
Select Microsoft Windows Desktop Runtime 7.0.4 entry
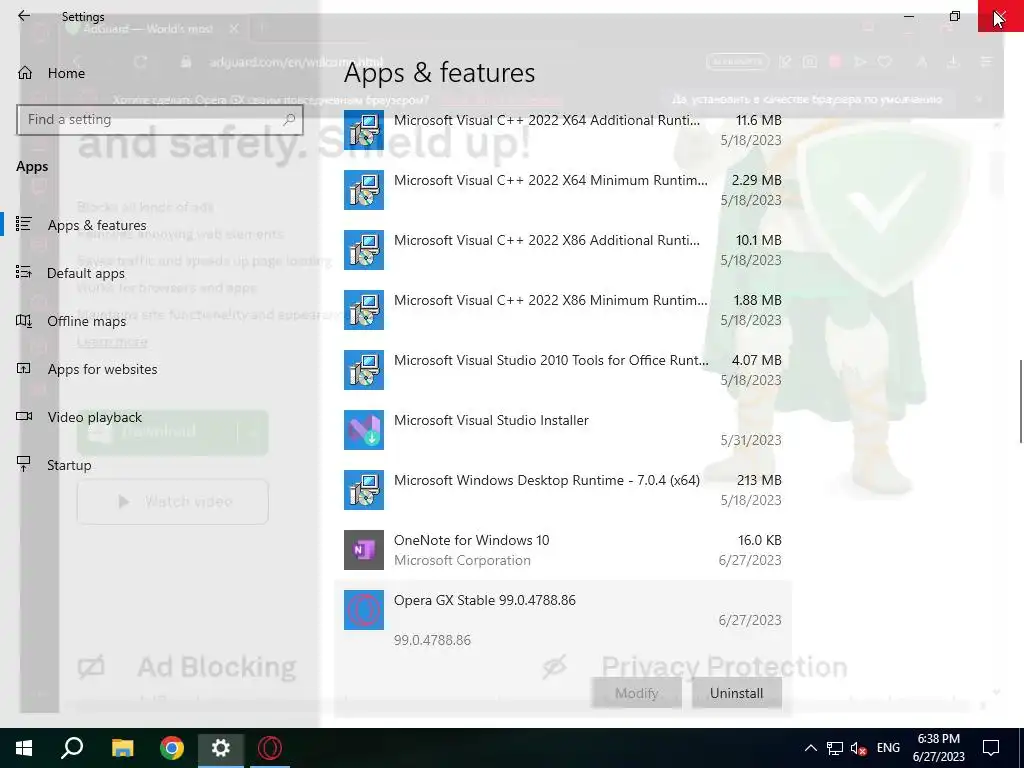coord(563,490)
